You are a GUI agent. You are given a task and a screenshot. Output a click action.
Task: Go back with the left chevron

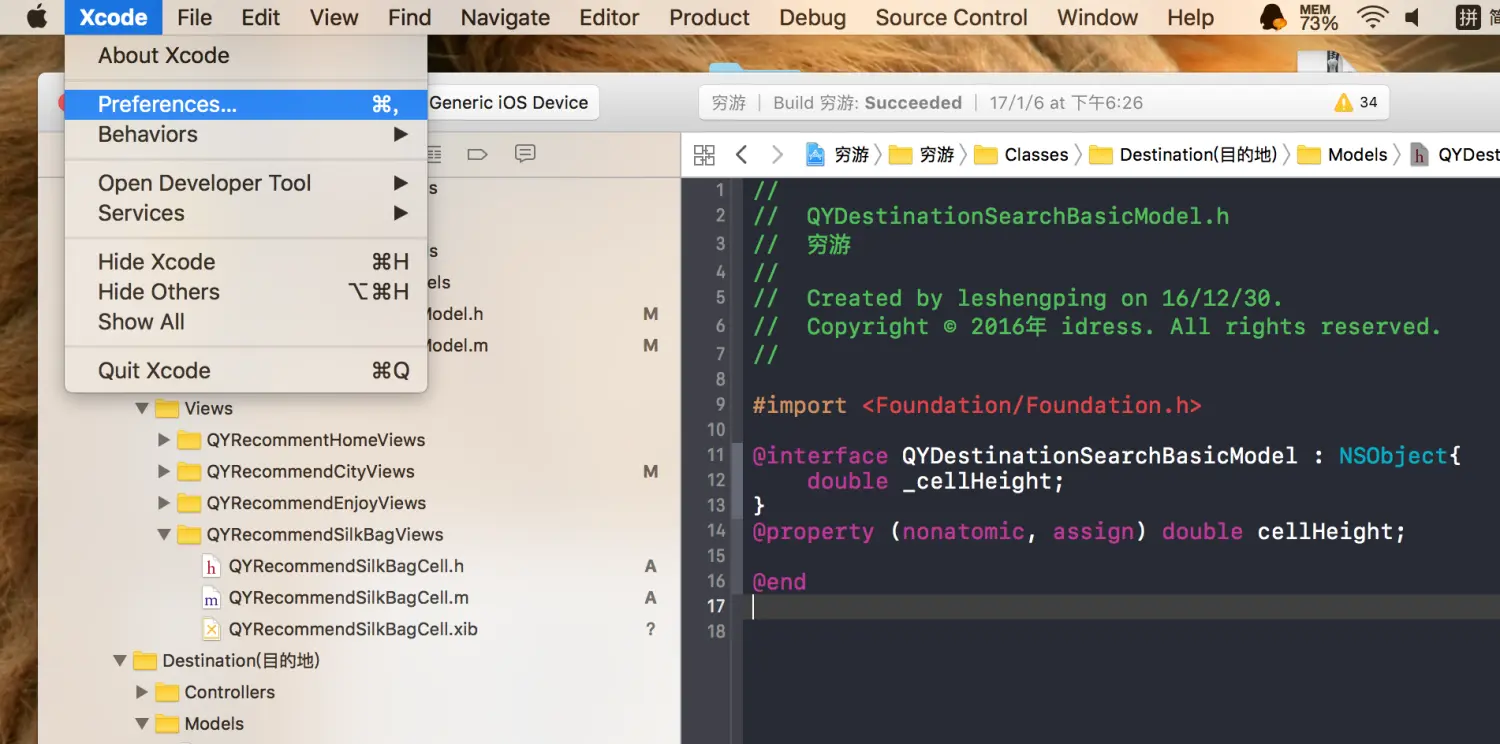click(741, 154)
